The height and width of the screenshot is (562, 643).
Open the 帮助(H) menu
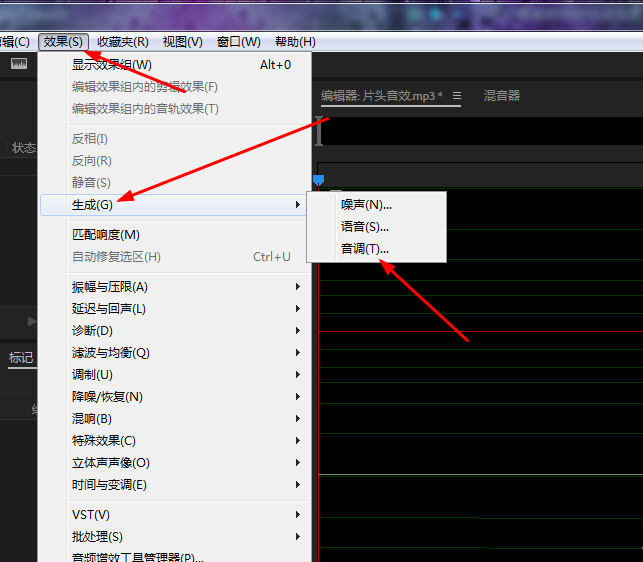pos(295,42)
